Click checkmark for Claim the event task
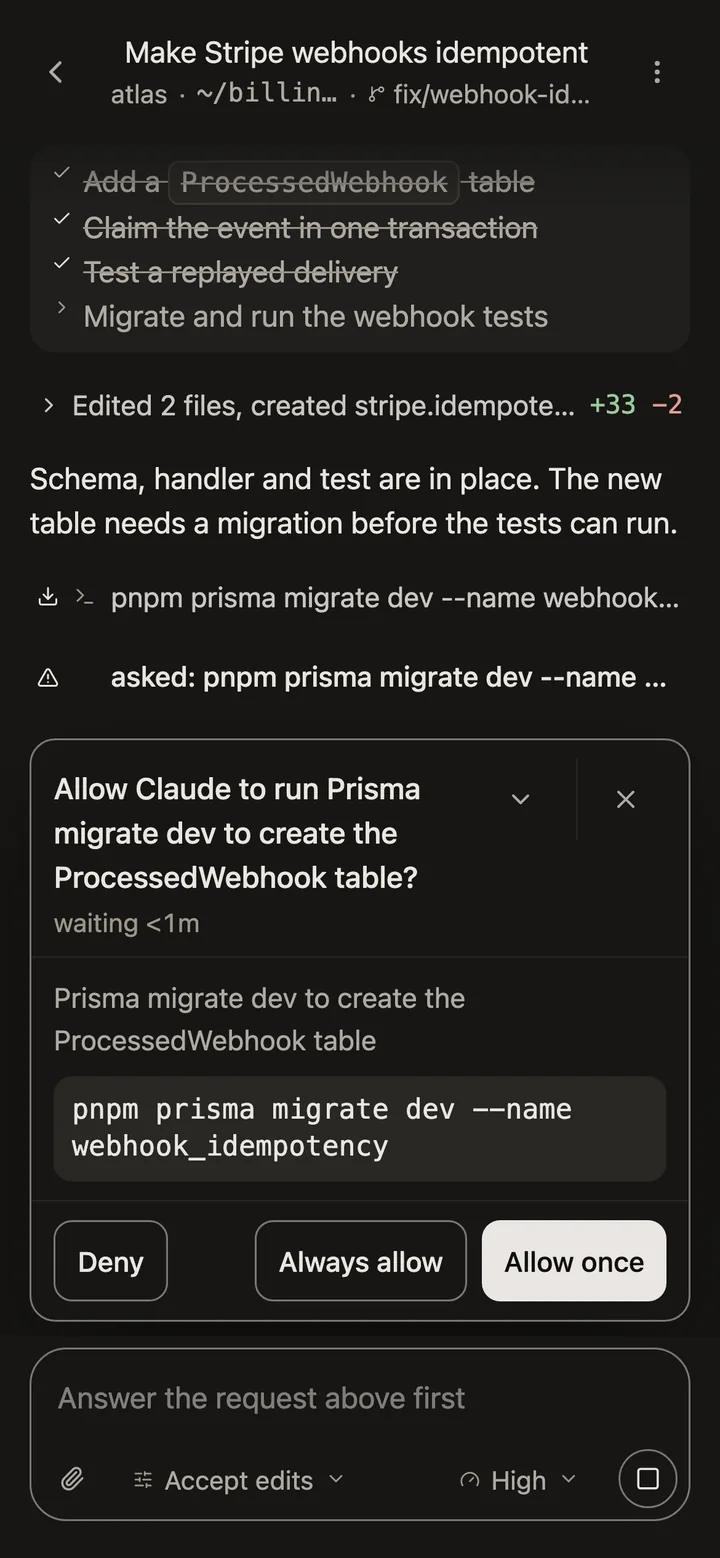The height and width of the screenshot is (1558, 720). coord(62,219)
